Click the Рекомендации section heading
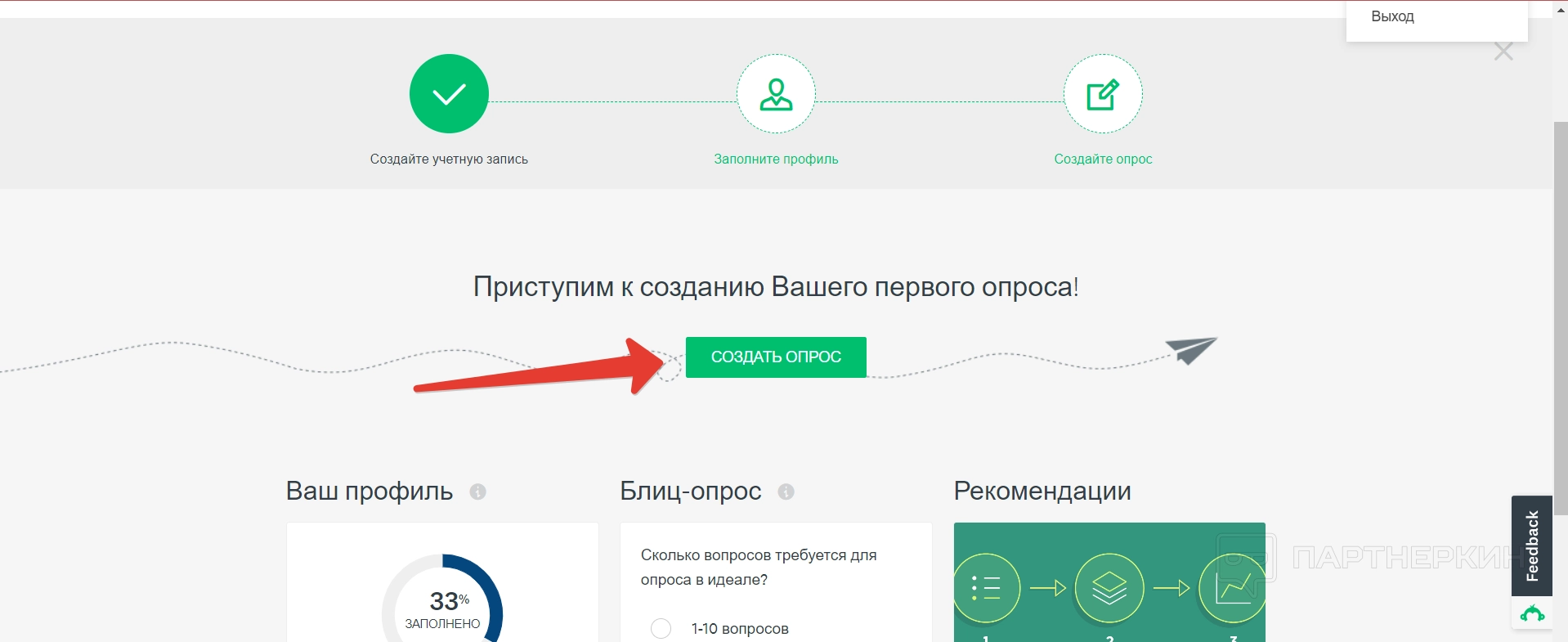 coord(1042,491)
